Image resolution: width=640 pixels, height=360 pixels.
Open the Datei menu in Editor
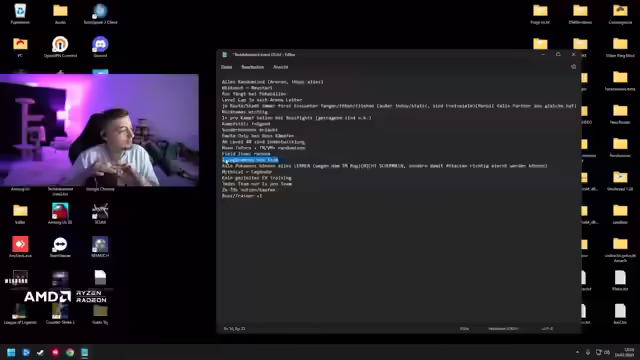pos(227,67)
